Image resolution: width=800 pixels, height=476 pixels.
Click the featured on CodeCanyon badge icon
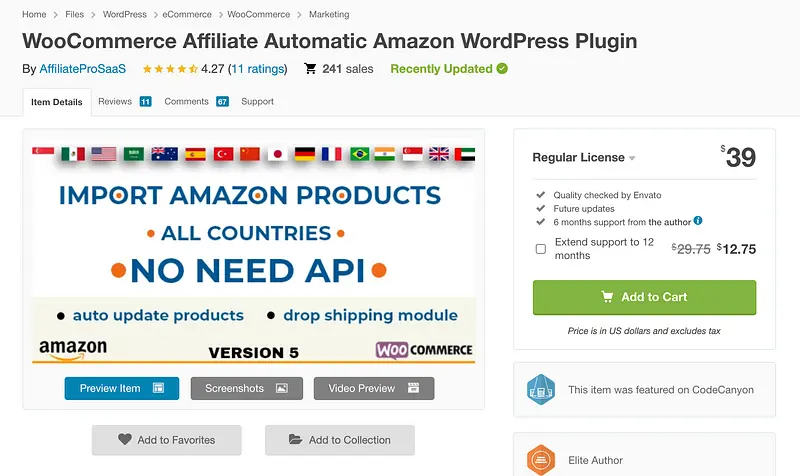[x=541, y=390]
